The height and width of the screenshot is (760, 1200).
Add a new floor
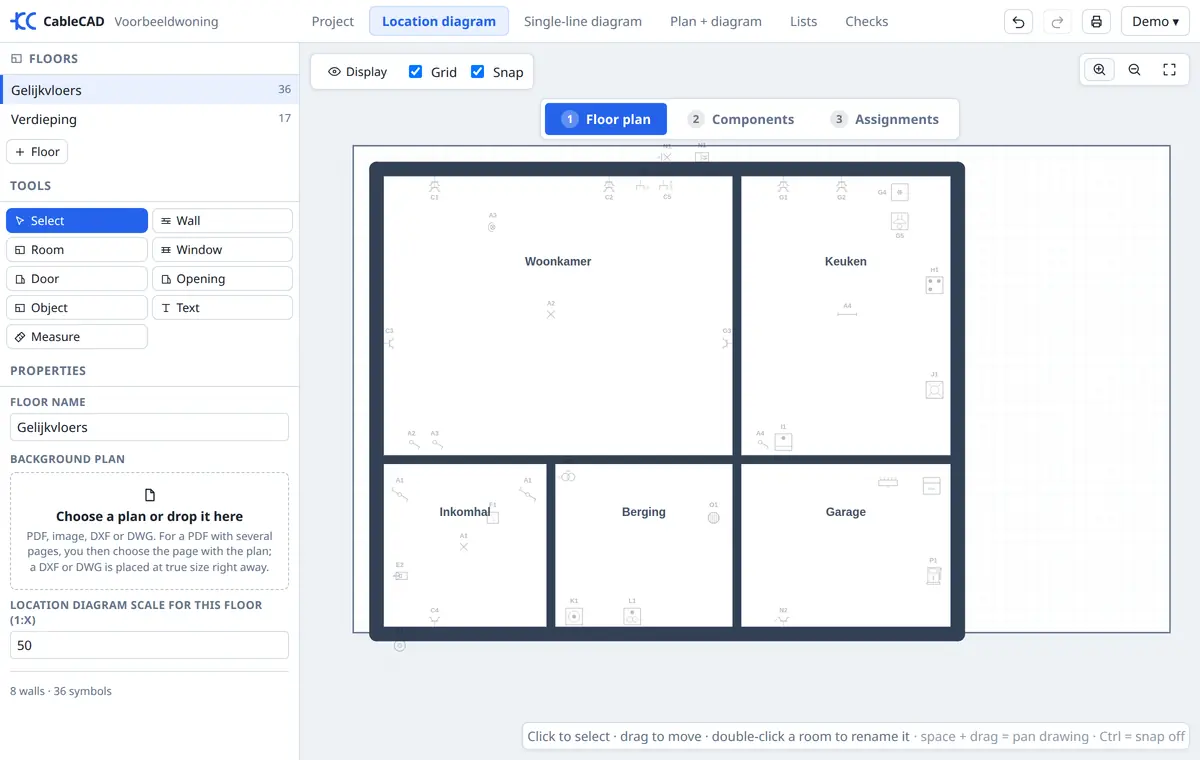click(37, 152)
